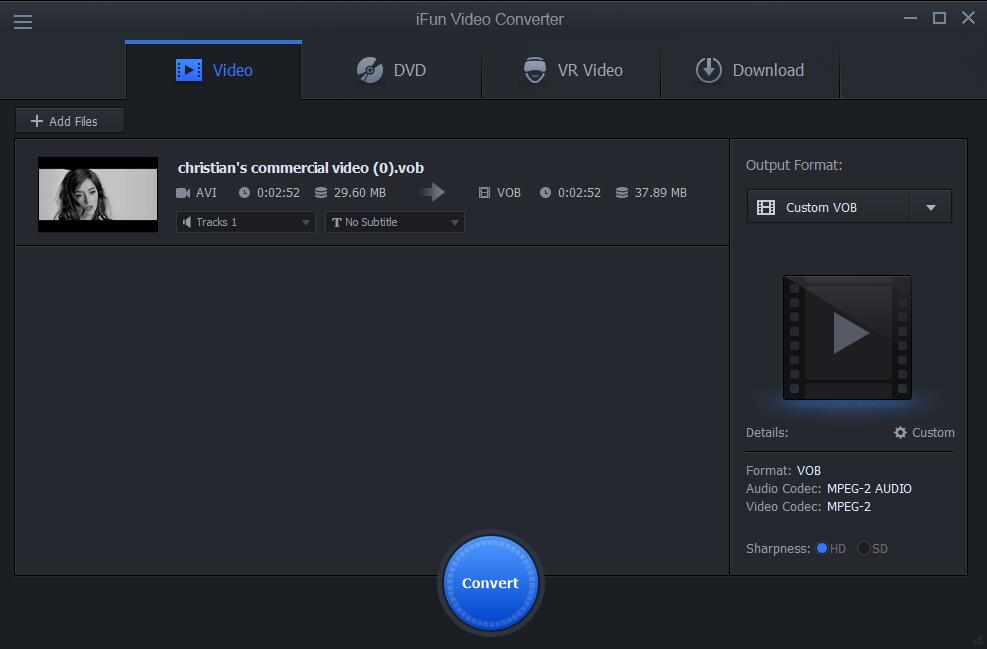Image resolution: width=987 pixels, height=649 pixels.
Task: Select file name christian's commercial video (0).vob
Action: [x=300, y=168]
